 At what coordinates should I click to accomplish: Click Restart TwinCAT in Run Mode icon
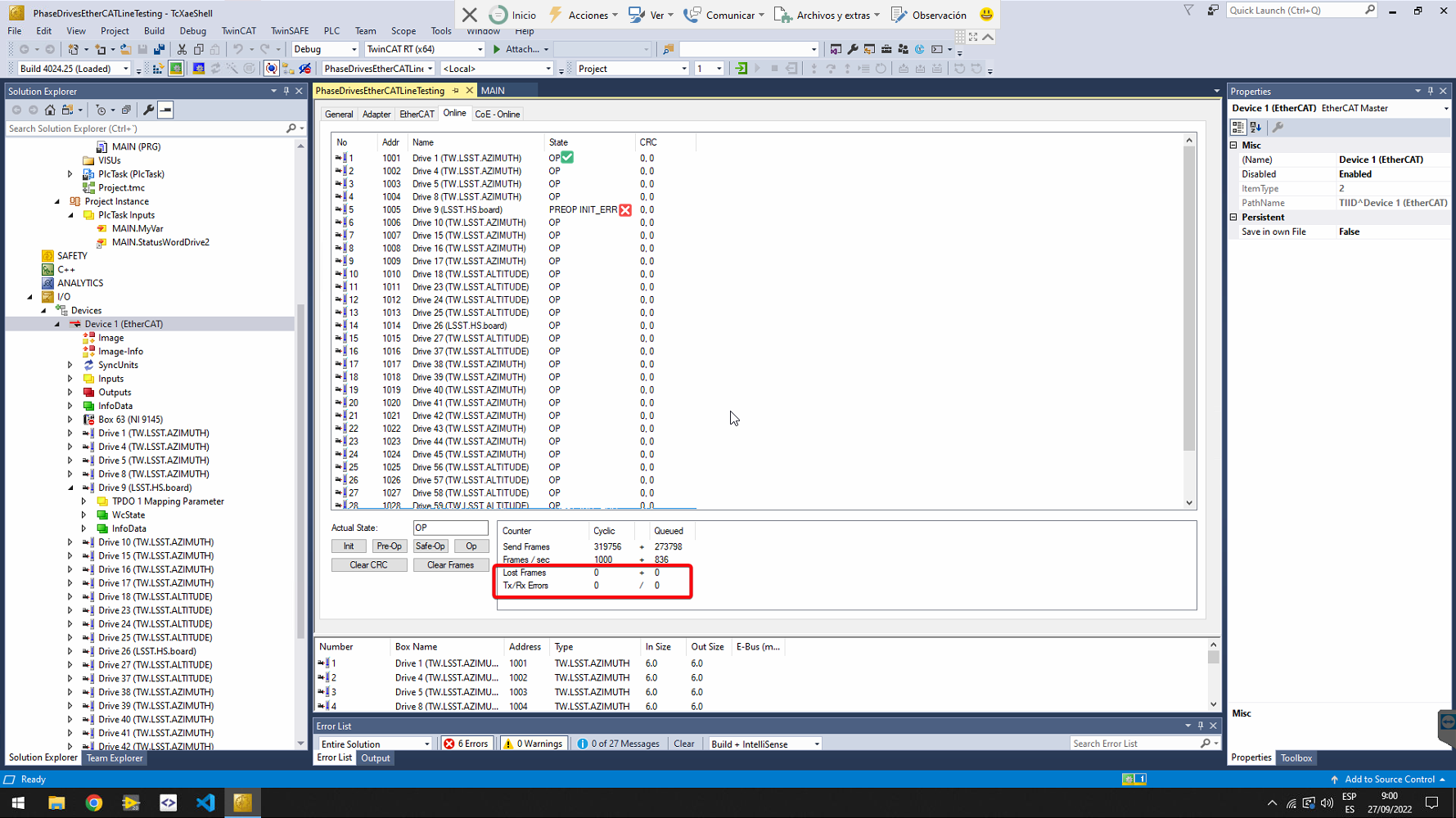tap(176, 69)
